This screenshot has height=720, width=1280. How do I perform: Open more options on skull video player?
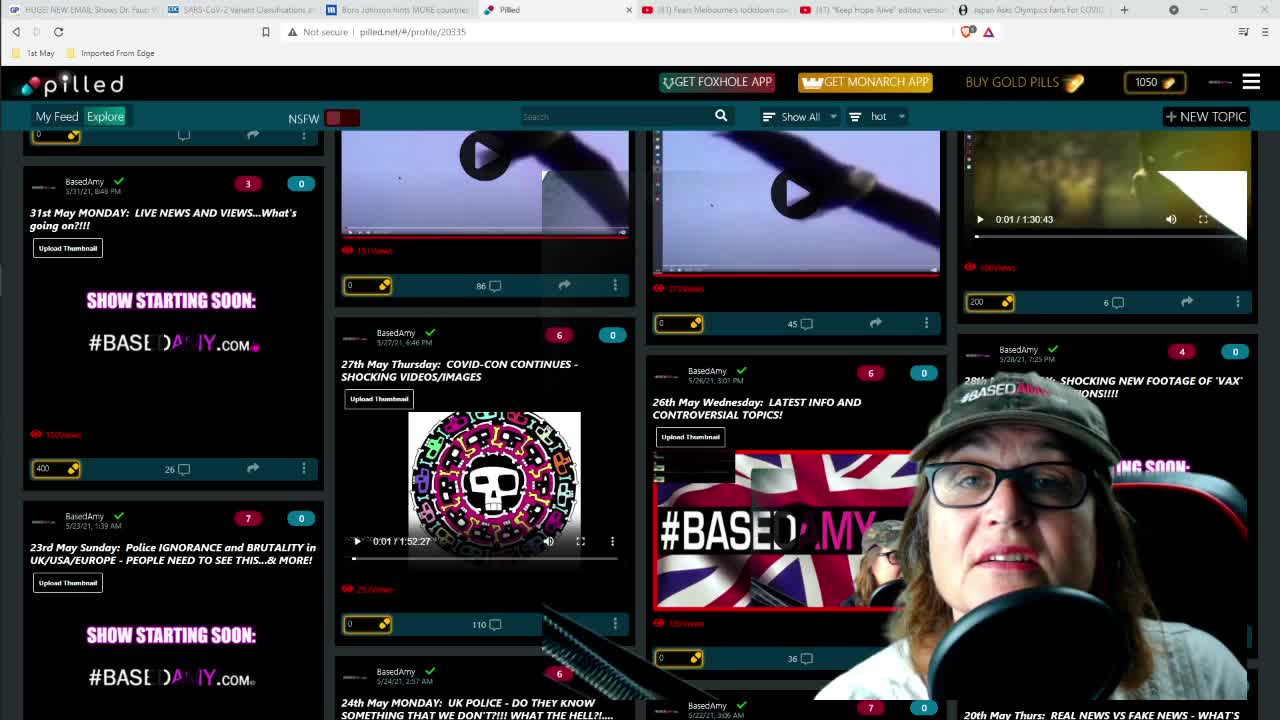pos(612,541)
